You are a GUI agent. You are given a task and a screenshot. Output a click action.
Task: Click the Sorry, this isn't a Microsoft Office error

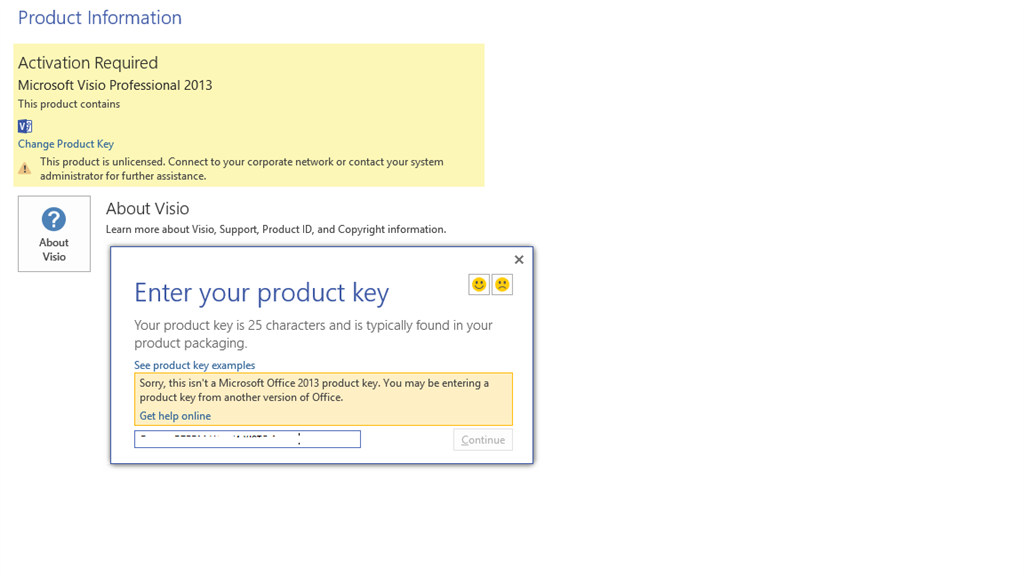click(x=314, y=390)
